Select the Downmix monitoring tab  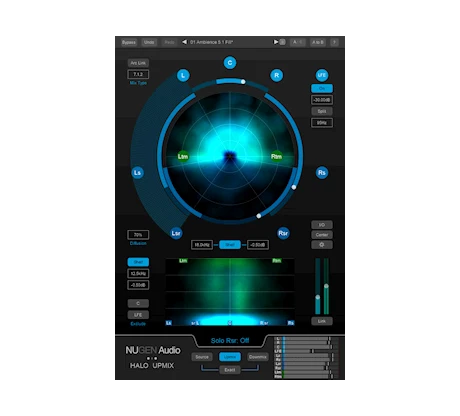pyautogui.click(x=258, y=357)
